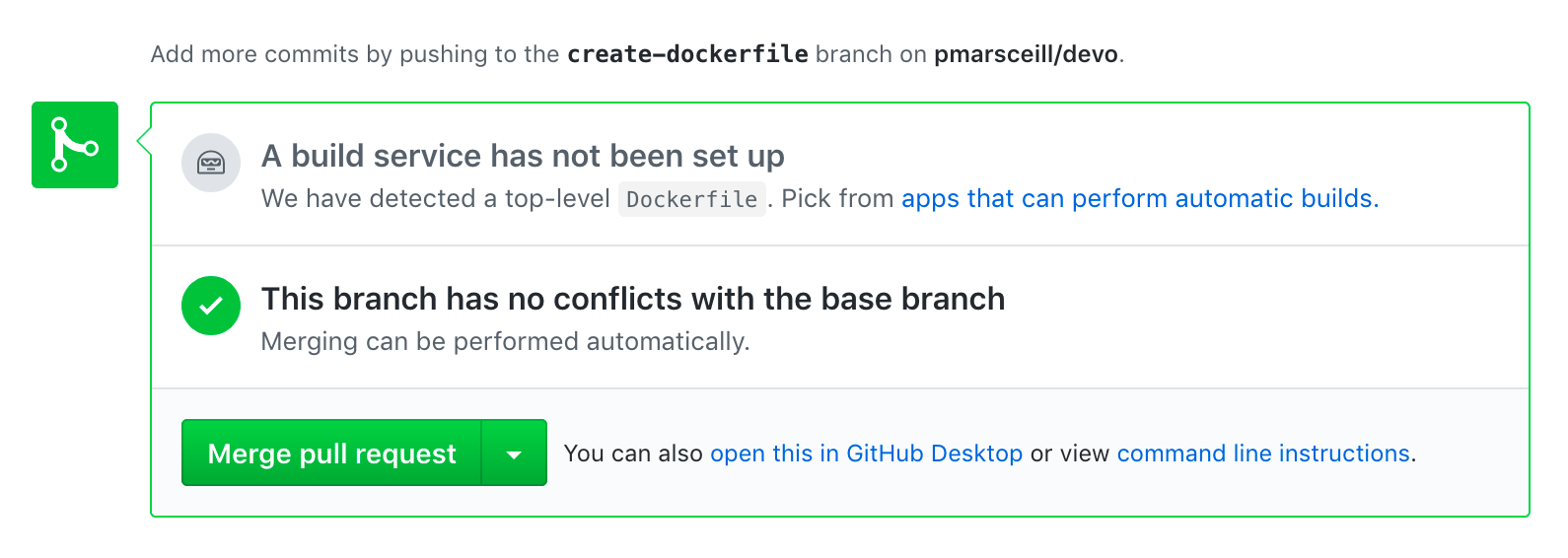Screen dimensions: 1568x558
Task: Click the green git merge icon
Action: coord(75,145)
